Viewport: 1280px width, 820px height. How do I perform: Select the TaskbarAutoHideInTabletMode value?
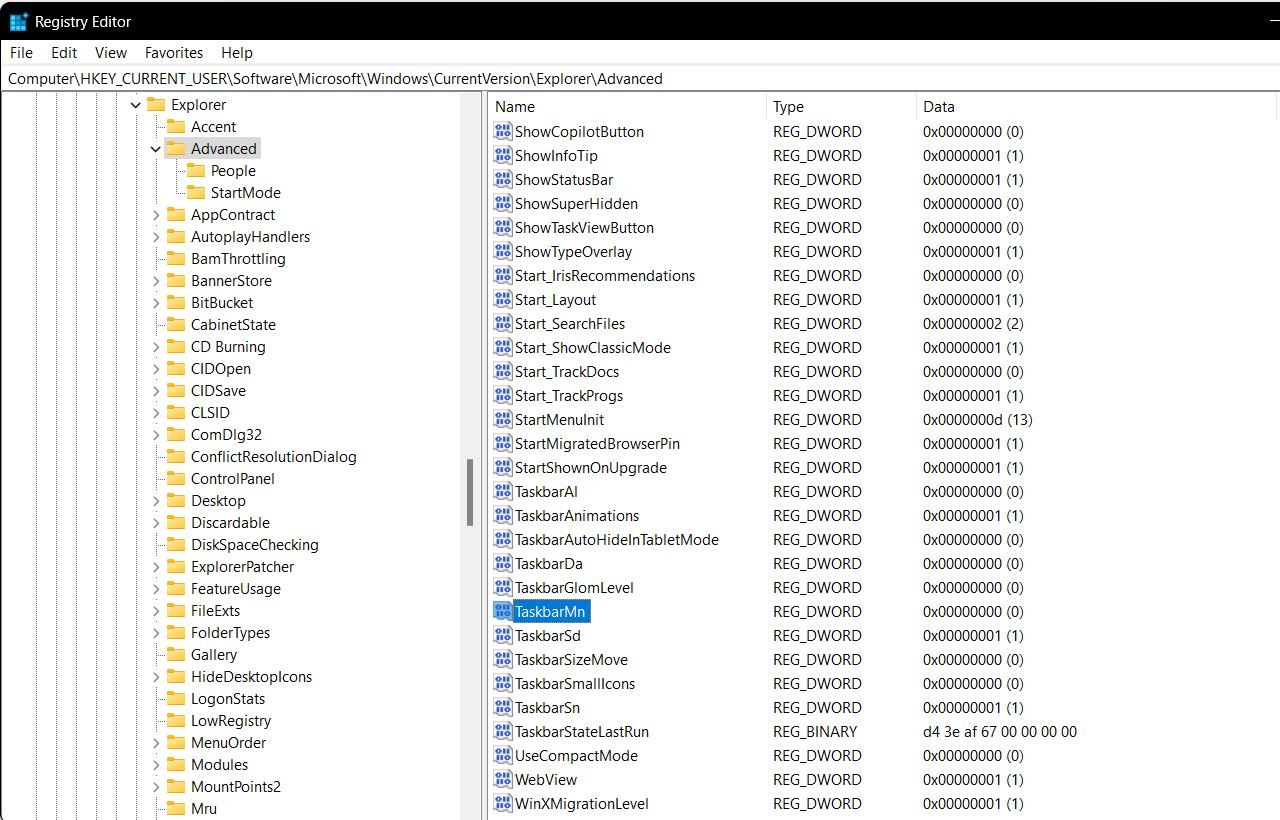pos(617,539)
